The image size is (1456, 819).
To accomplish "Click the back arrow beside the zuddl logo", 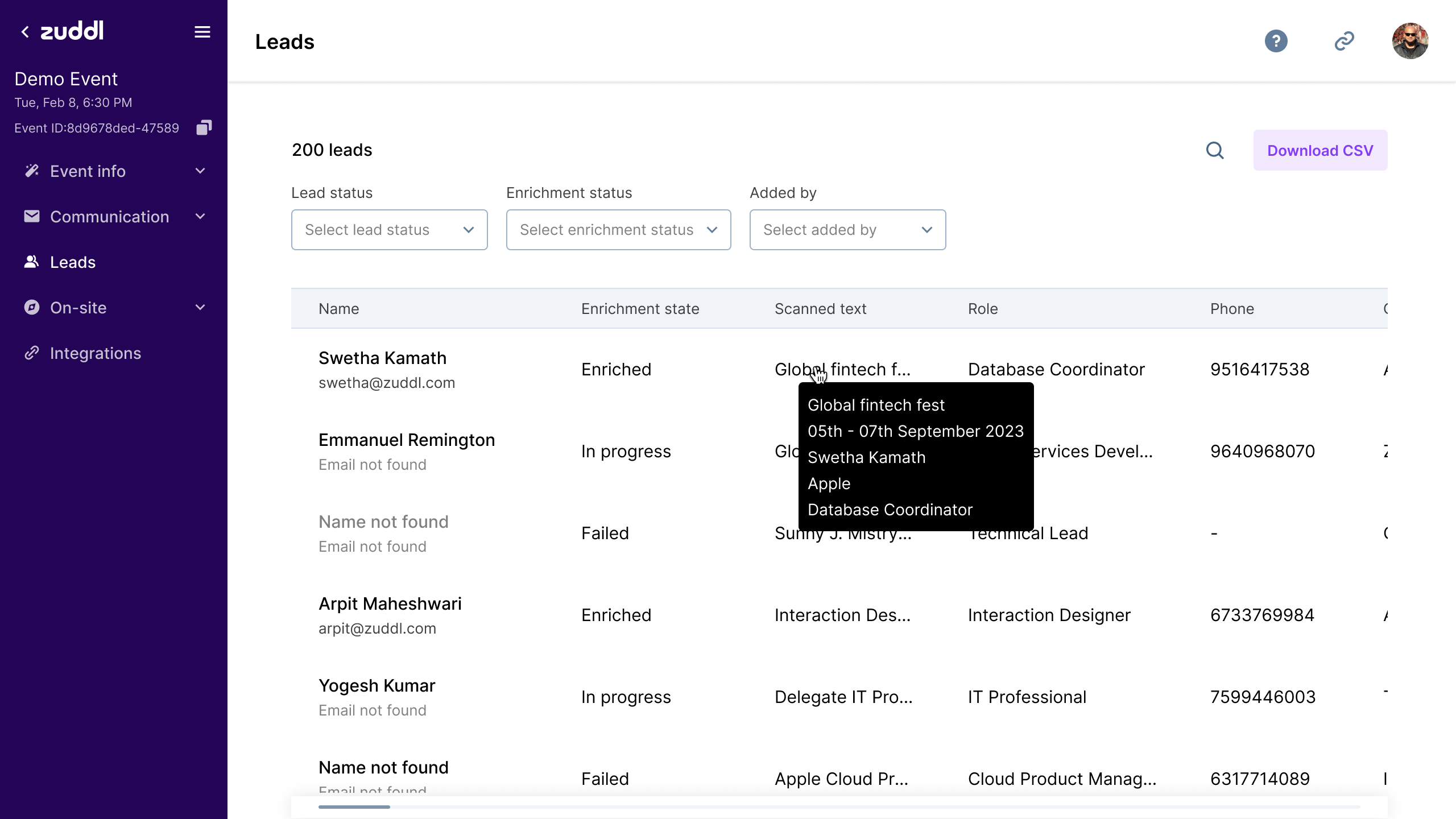I will (x=25, y=32).
